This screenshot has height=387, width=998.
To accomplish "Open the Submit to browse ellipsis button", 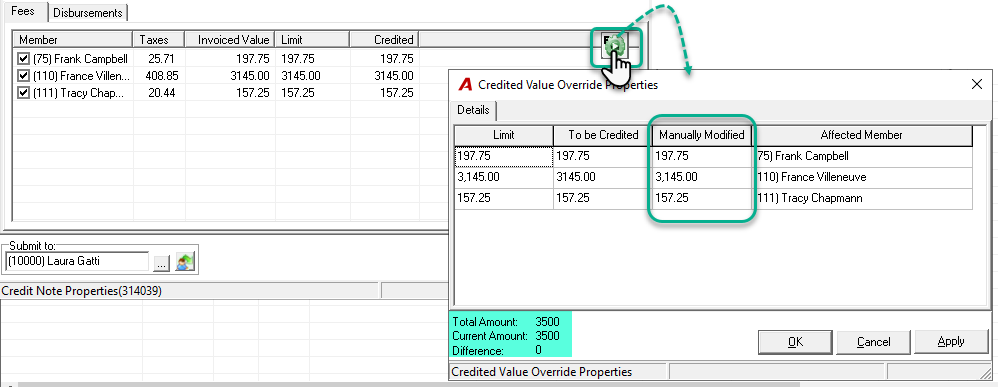I will coord(162,262).
